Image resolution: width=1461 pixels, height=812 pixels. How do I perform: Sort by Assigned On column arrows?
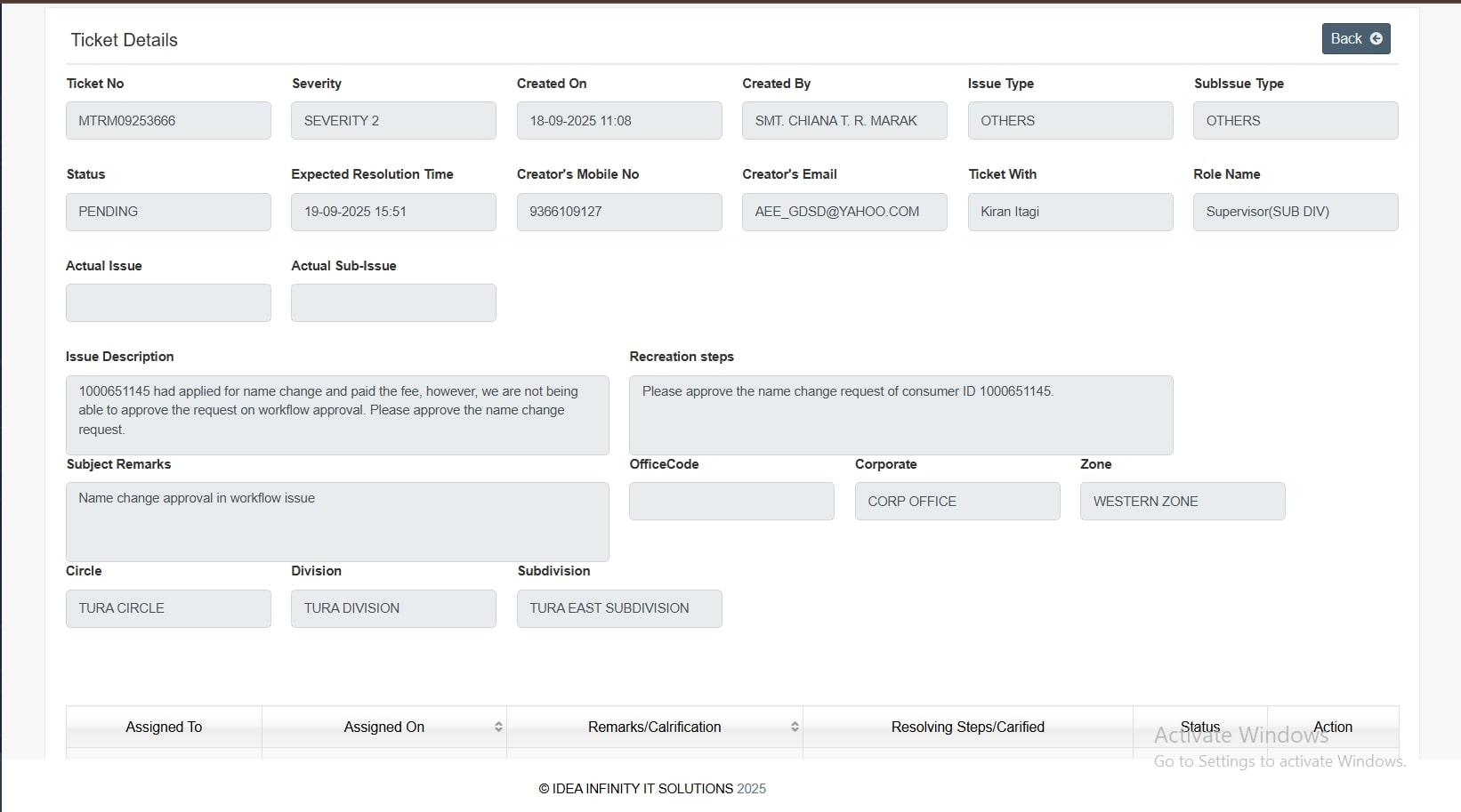[498, 727]
